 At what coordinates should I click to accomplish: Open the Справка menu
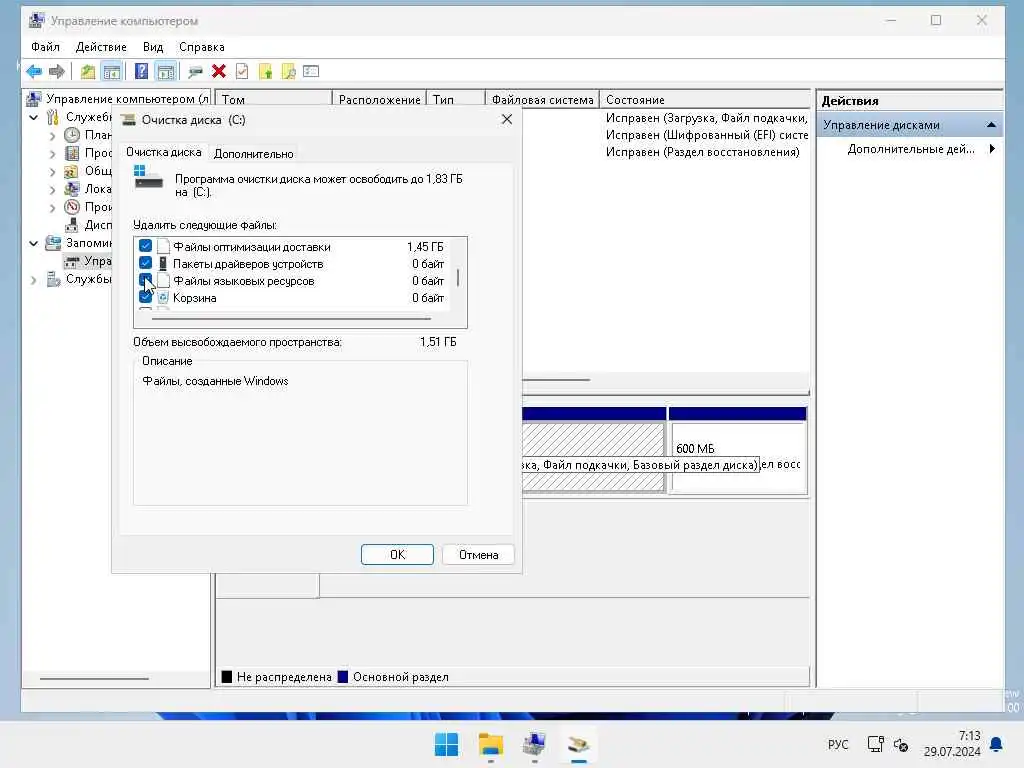coord(202,47)
